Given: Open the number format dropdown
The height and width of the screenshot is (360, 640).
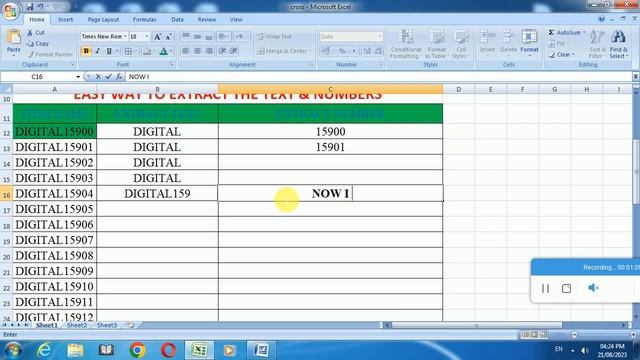Looking at the screenshot, I should pos(380,37).
